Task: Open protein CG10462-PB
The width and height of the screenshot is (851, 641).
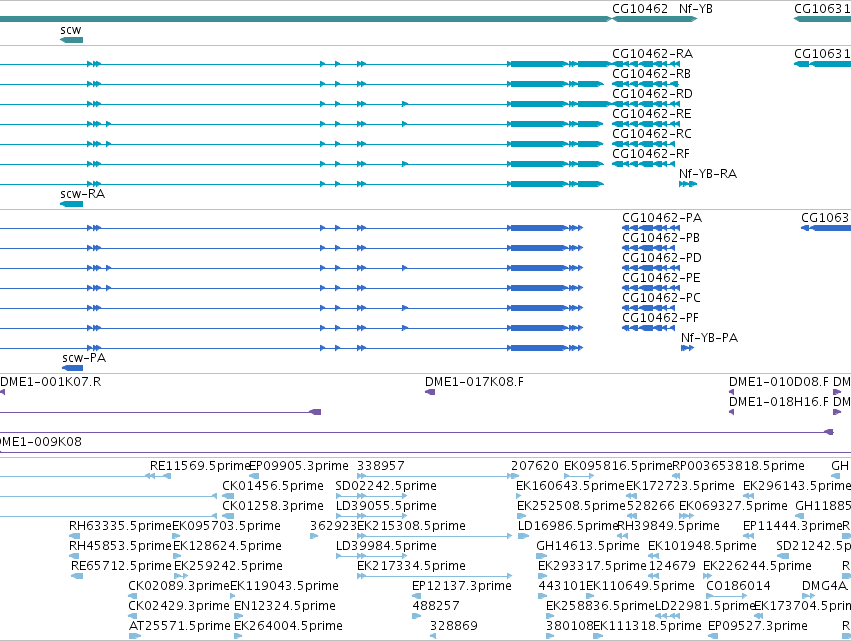Action: (x=661, y=238)
